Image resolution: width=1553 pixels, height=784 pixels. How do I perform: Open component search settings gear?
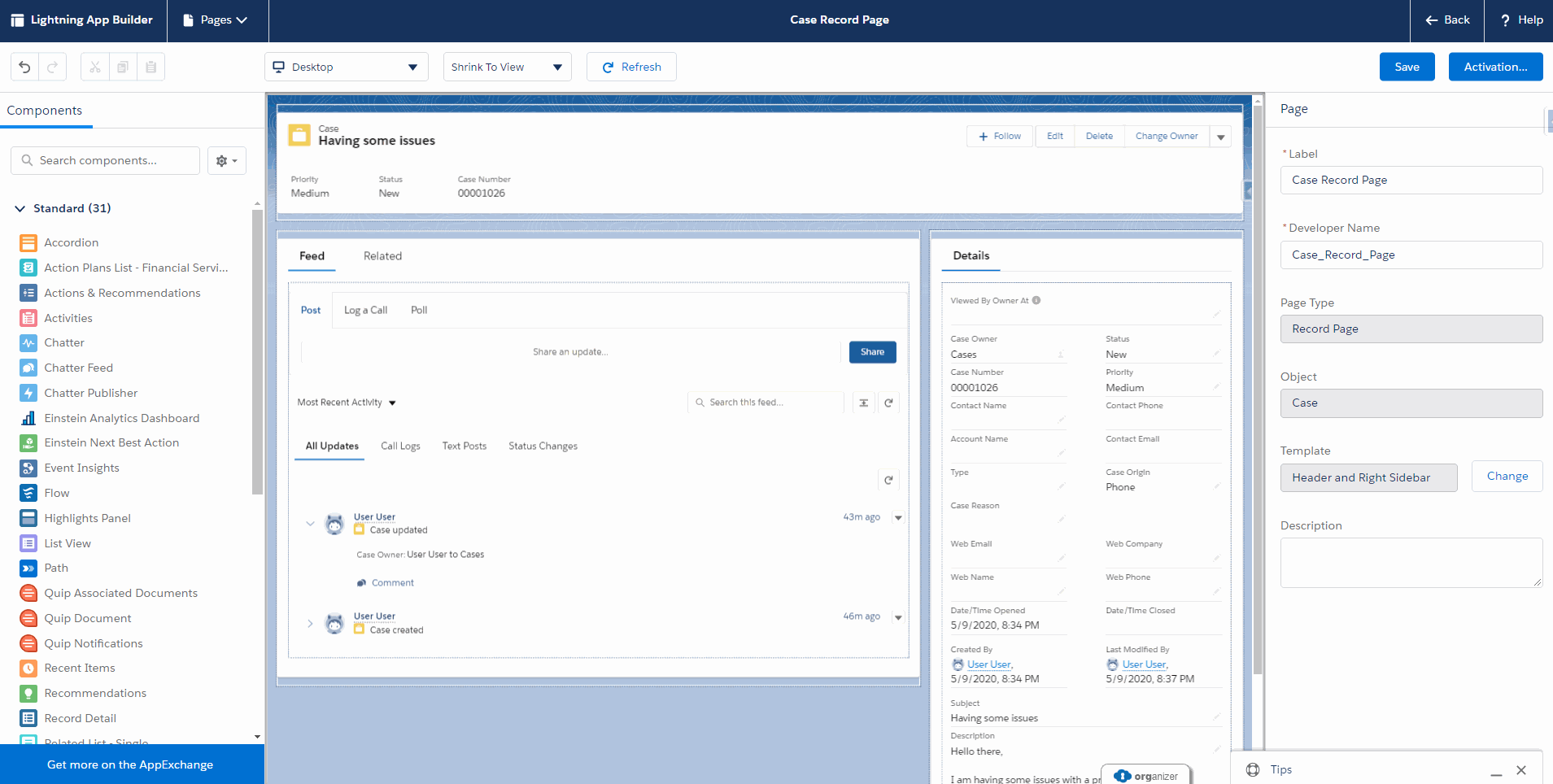tap(227, 161)
